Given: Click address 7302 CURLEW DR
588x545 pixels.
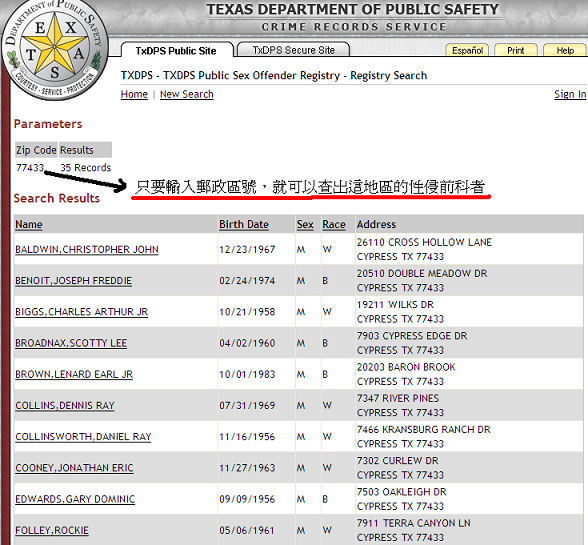Looking at the screenshot, I should [398, 460].
